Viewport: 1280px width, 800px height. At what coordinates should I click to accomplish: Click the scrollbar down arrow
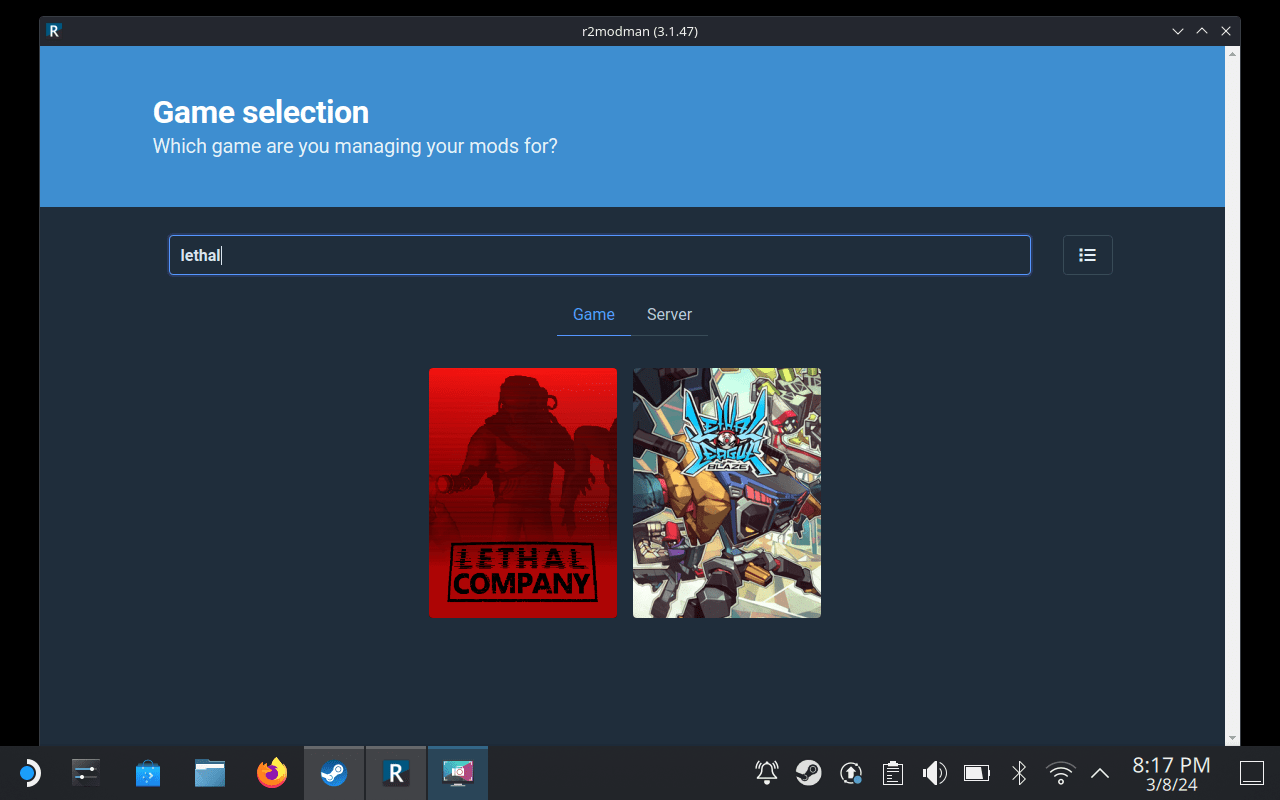(x=1232, y=738)
